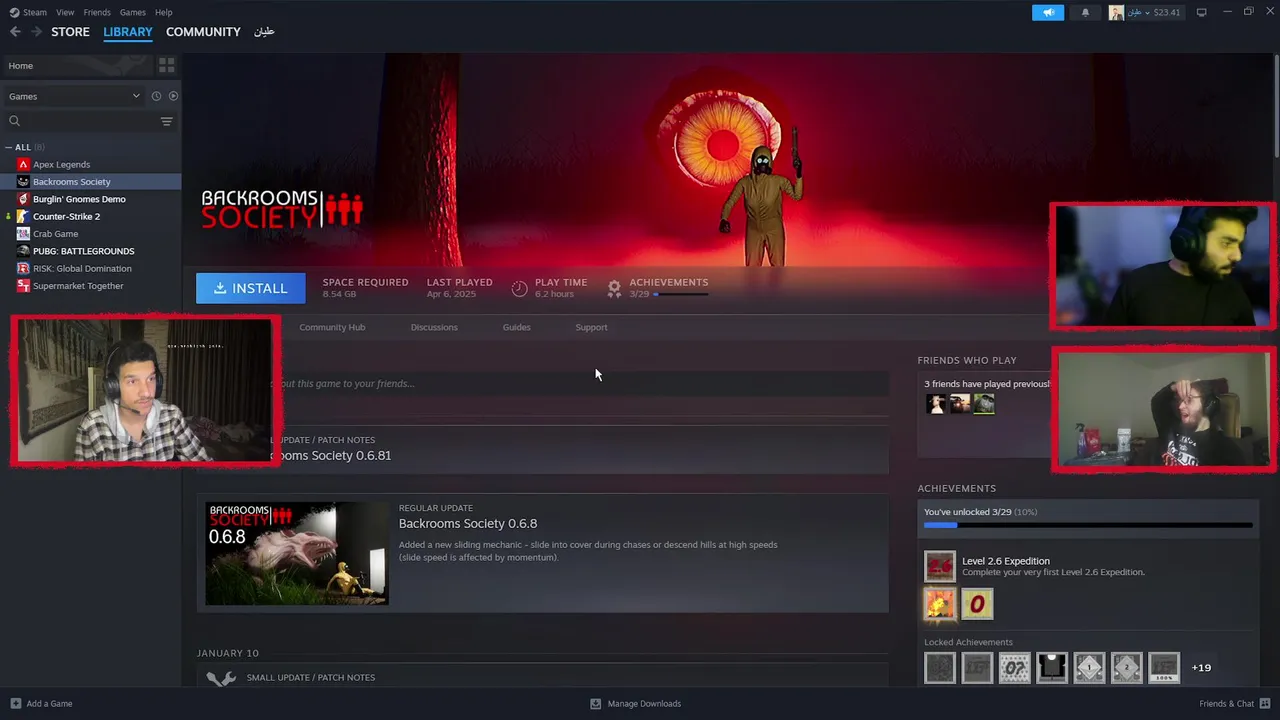1280x720 pixels.
Task: Select Counter-Strike 2 in library
Action: [66, 216]
